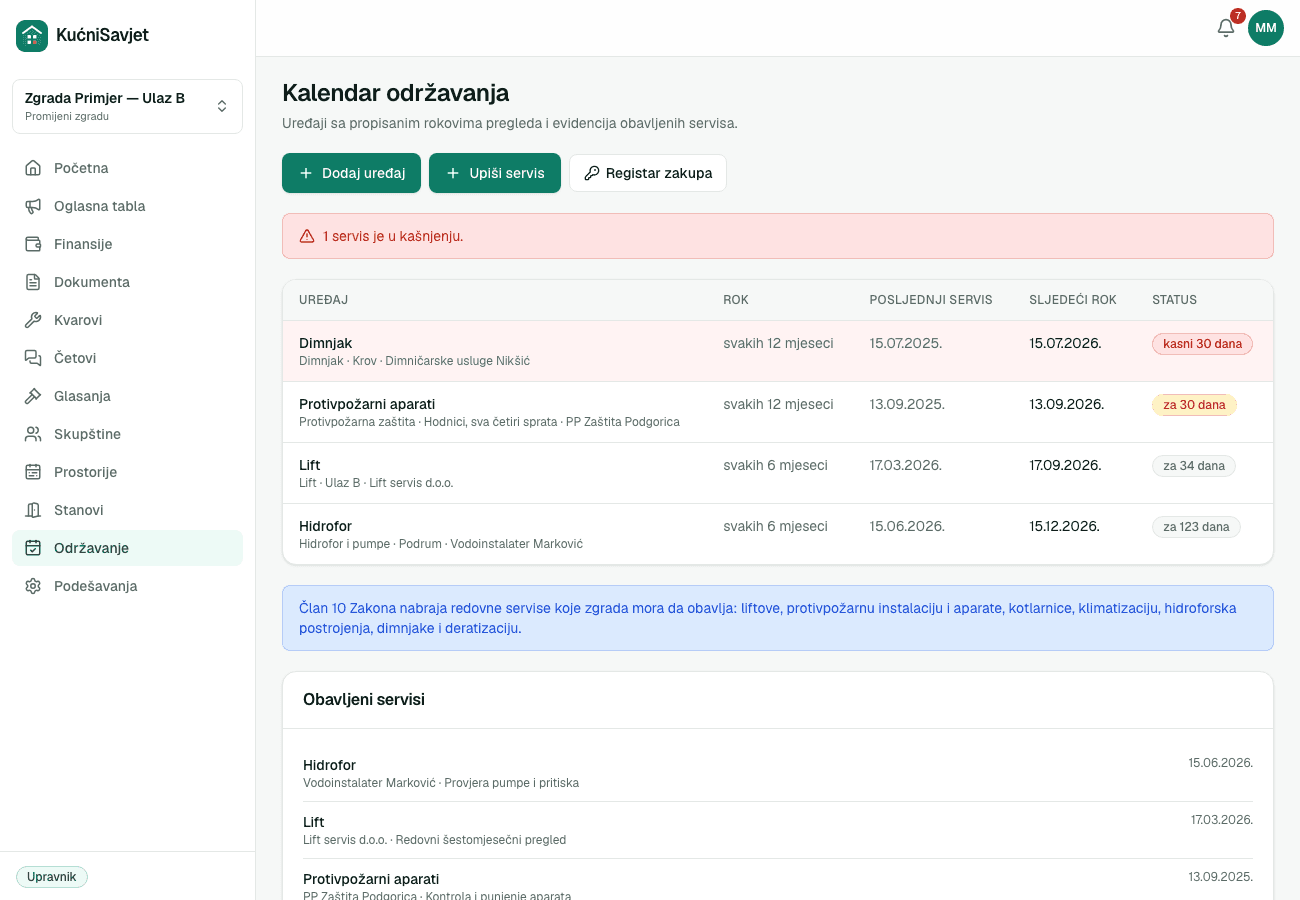Image resolution: width=1300 pixels, height=900 pixels.
Task: Click the wallet icon beside Finansije
Action: click(x=33, y=244)
